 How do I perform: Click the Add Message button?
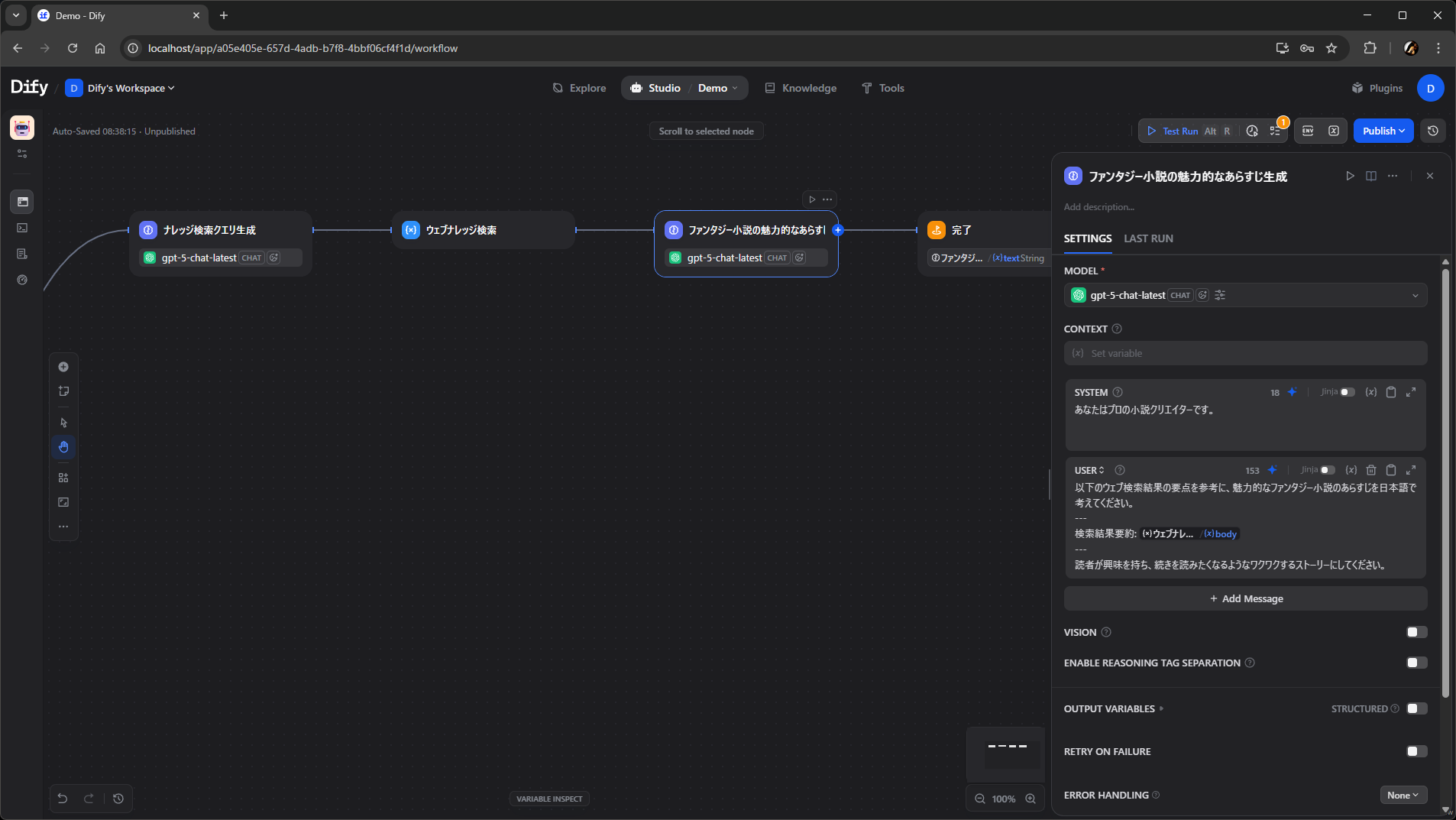point(1245,598)
